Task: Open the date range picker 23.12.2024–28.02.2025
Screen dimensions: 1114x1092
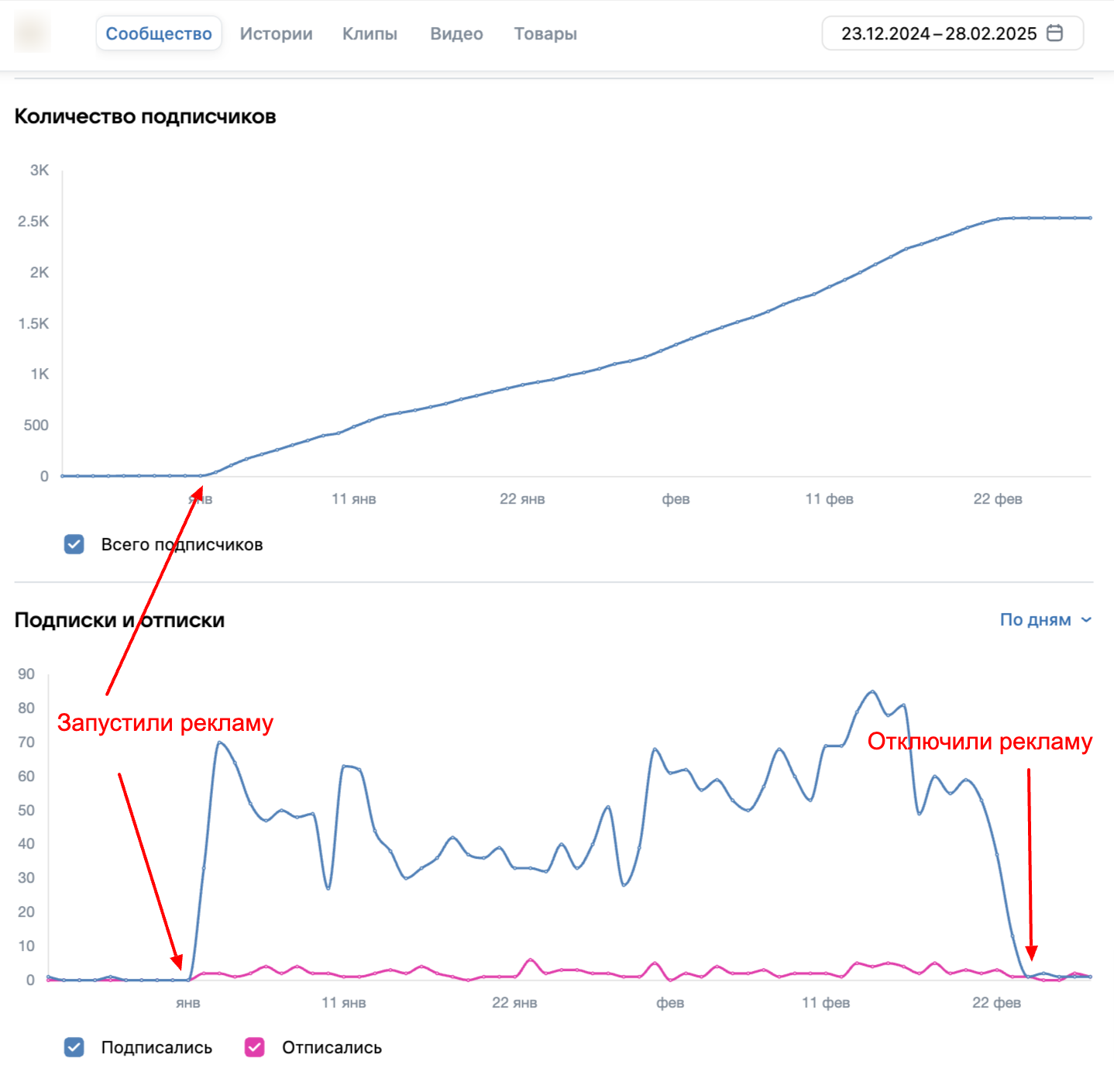Action: pos(952,33)
